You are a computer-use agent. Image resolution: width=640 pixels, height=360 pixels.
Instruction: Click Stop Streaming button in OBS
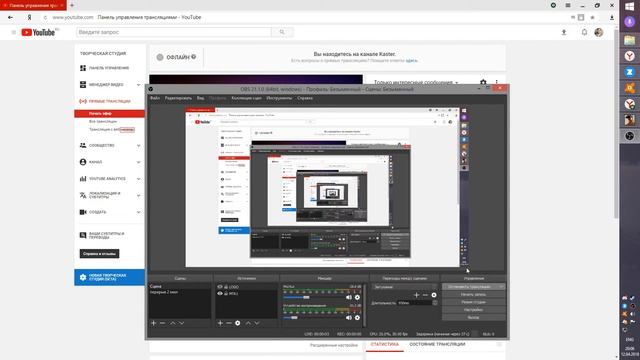[473, 287]
